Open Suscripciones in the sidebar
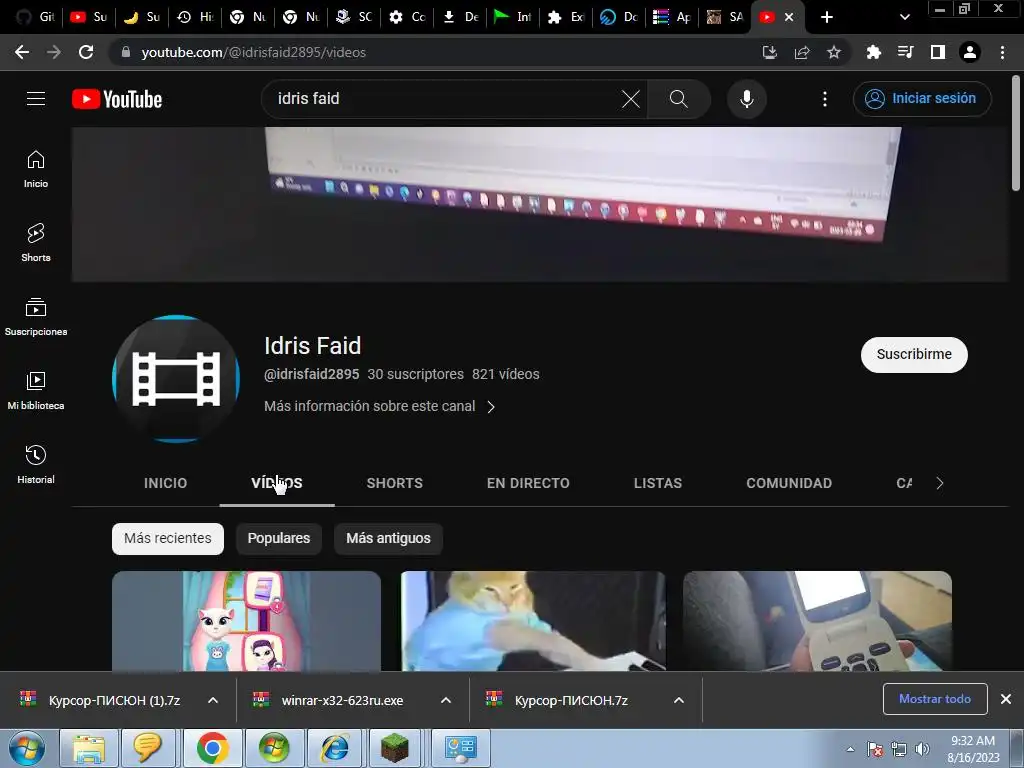This screenshot has width=1024, height=768. (36, 317)
